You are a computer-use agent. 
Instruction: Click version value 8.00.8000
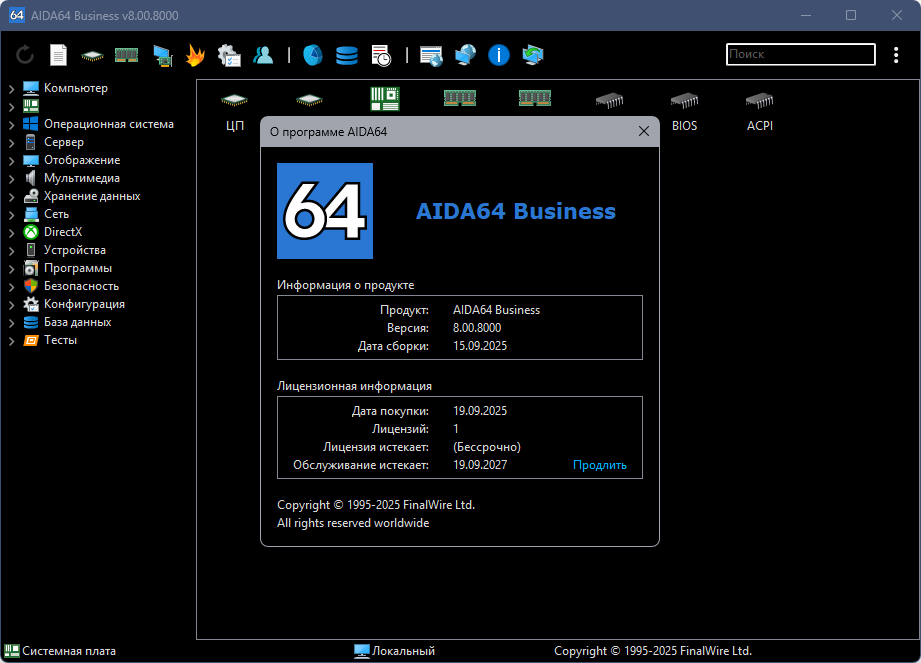pyautogui.click(x=477, y=328)
